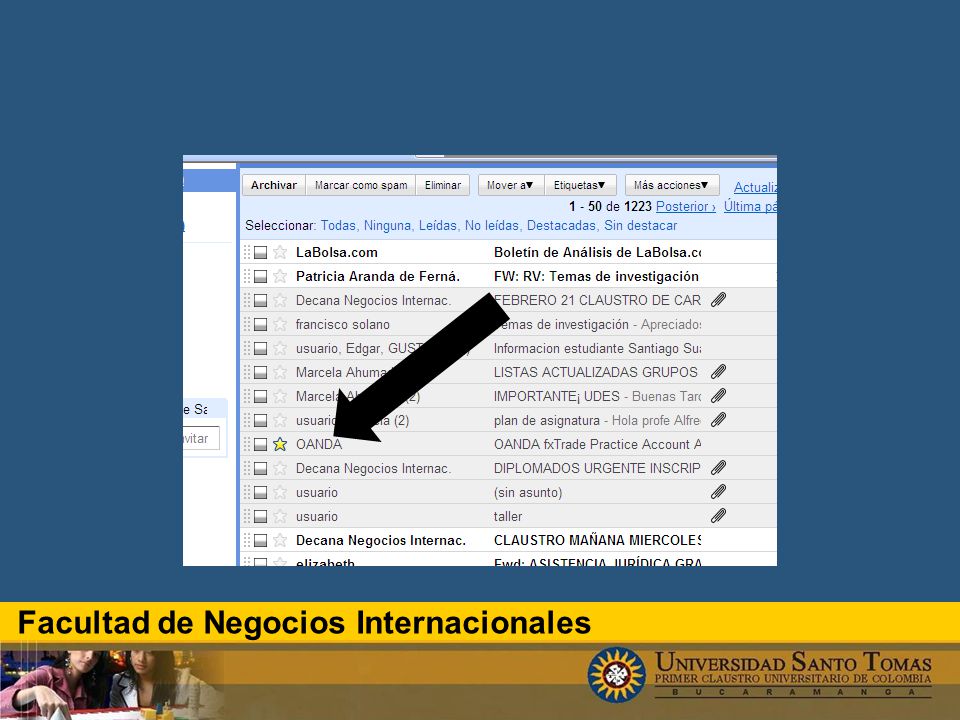
Task: Star the CLAUSTRO MAÑANA MIERCOLES message
Action: click(x=280, y=541)
